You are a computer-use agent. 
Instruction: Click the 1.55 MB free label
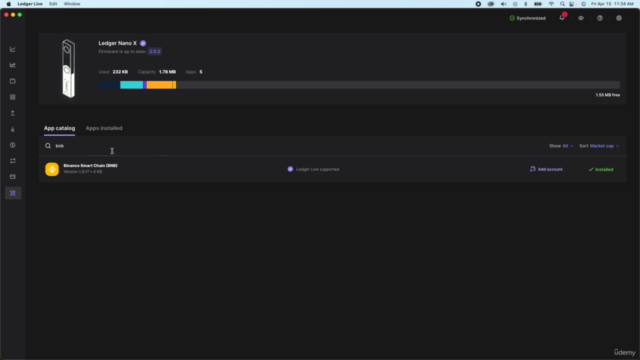(607, 95)
